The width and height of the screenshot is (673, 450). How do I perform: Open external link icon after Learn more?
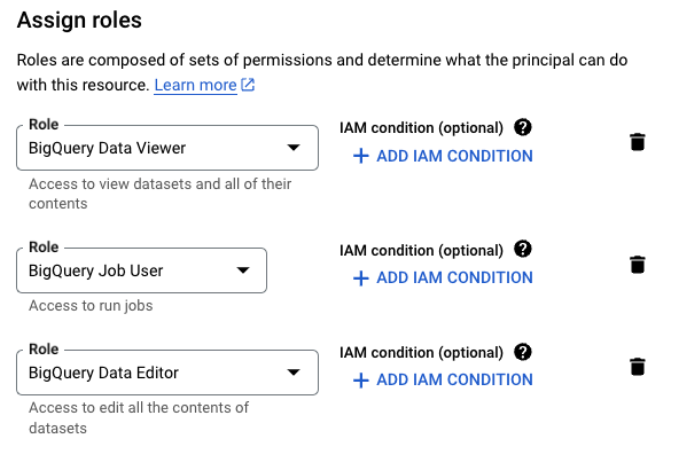(248, 86)
